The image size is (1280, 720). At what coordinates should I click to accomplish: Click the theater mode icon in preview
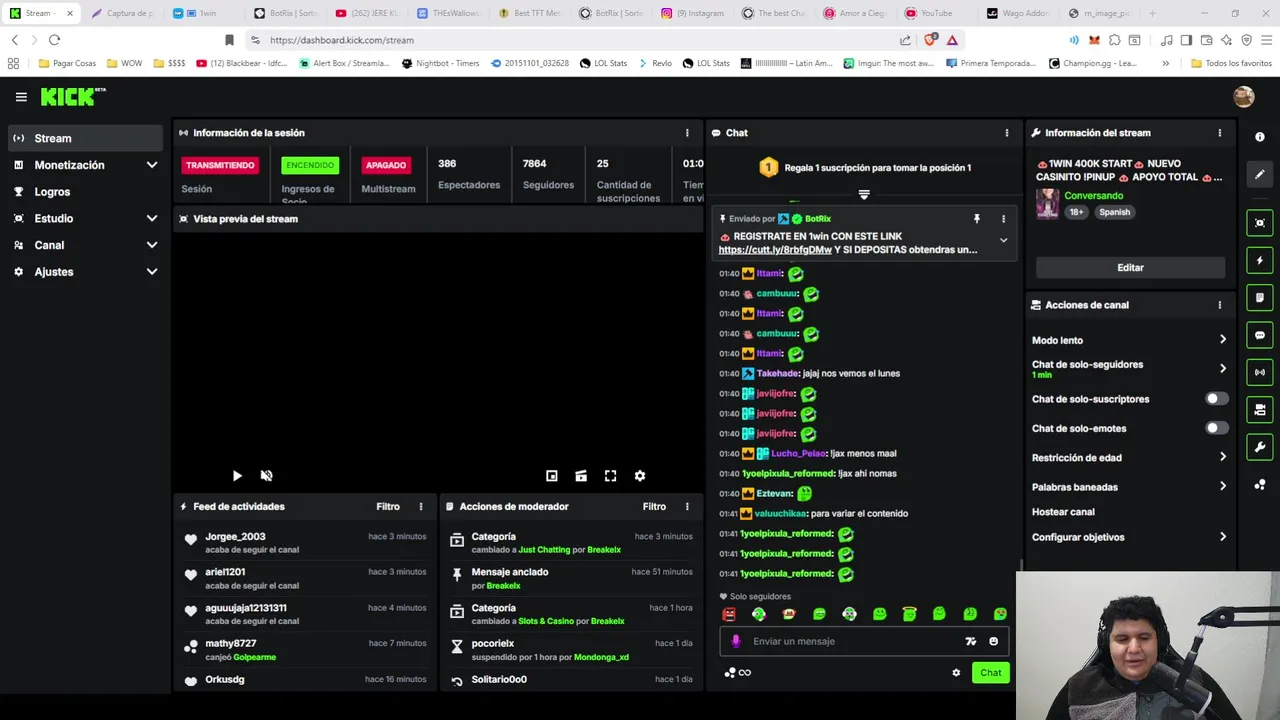tap(581, 476)
